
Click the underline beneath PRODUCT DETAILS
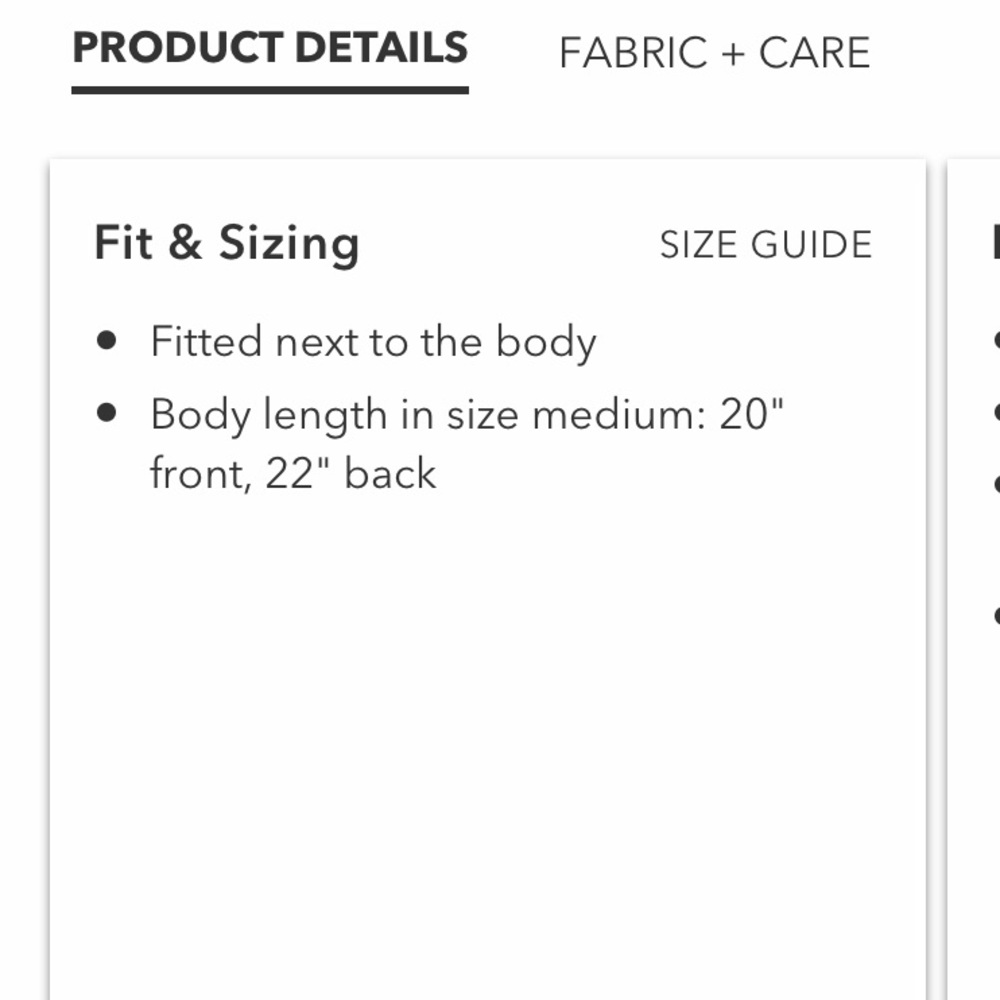(270, 90)
